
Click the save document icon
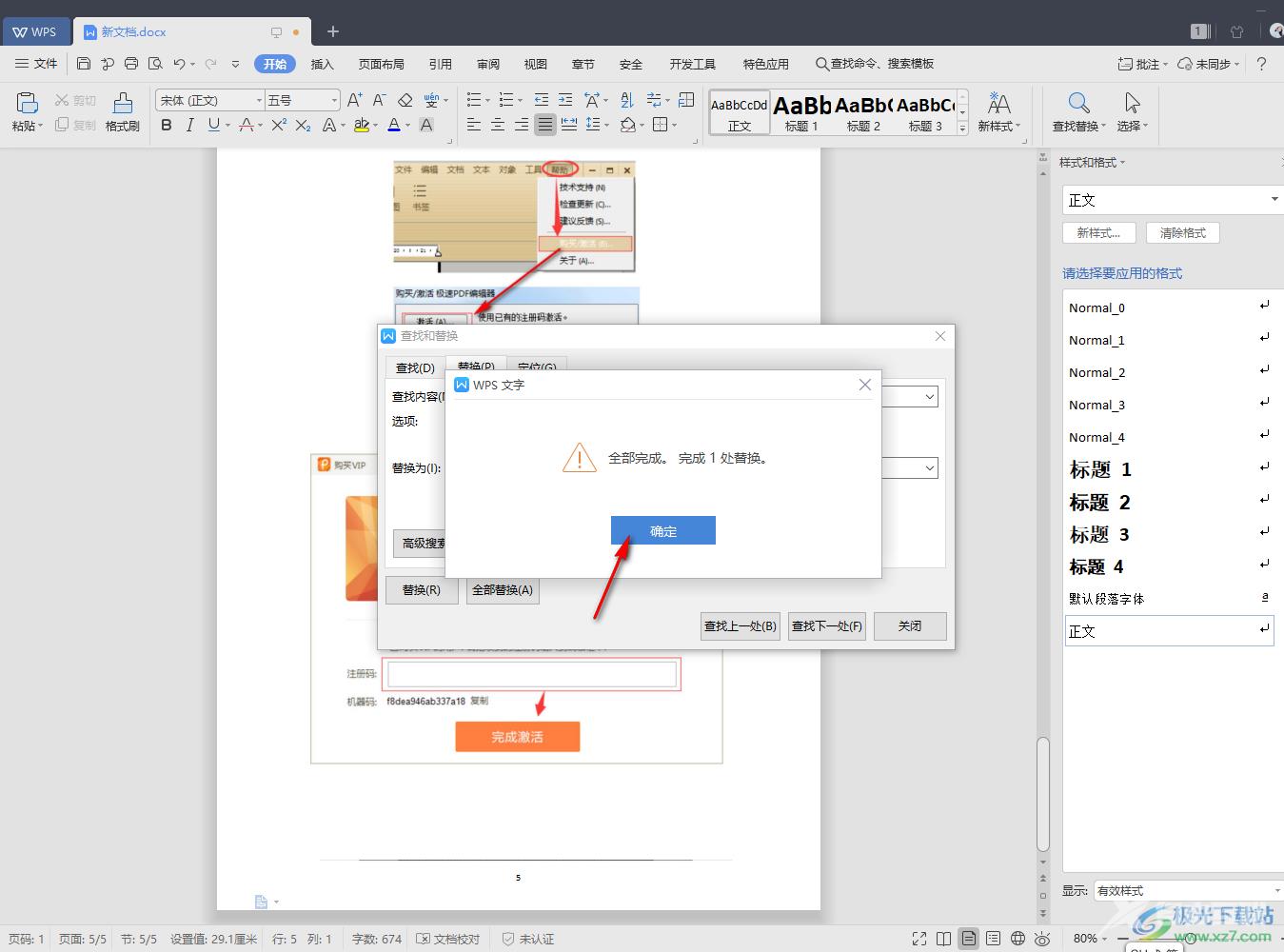point(84,64)
